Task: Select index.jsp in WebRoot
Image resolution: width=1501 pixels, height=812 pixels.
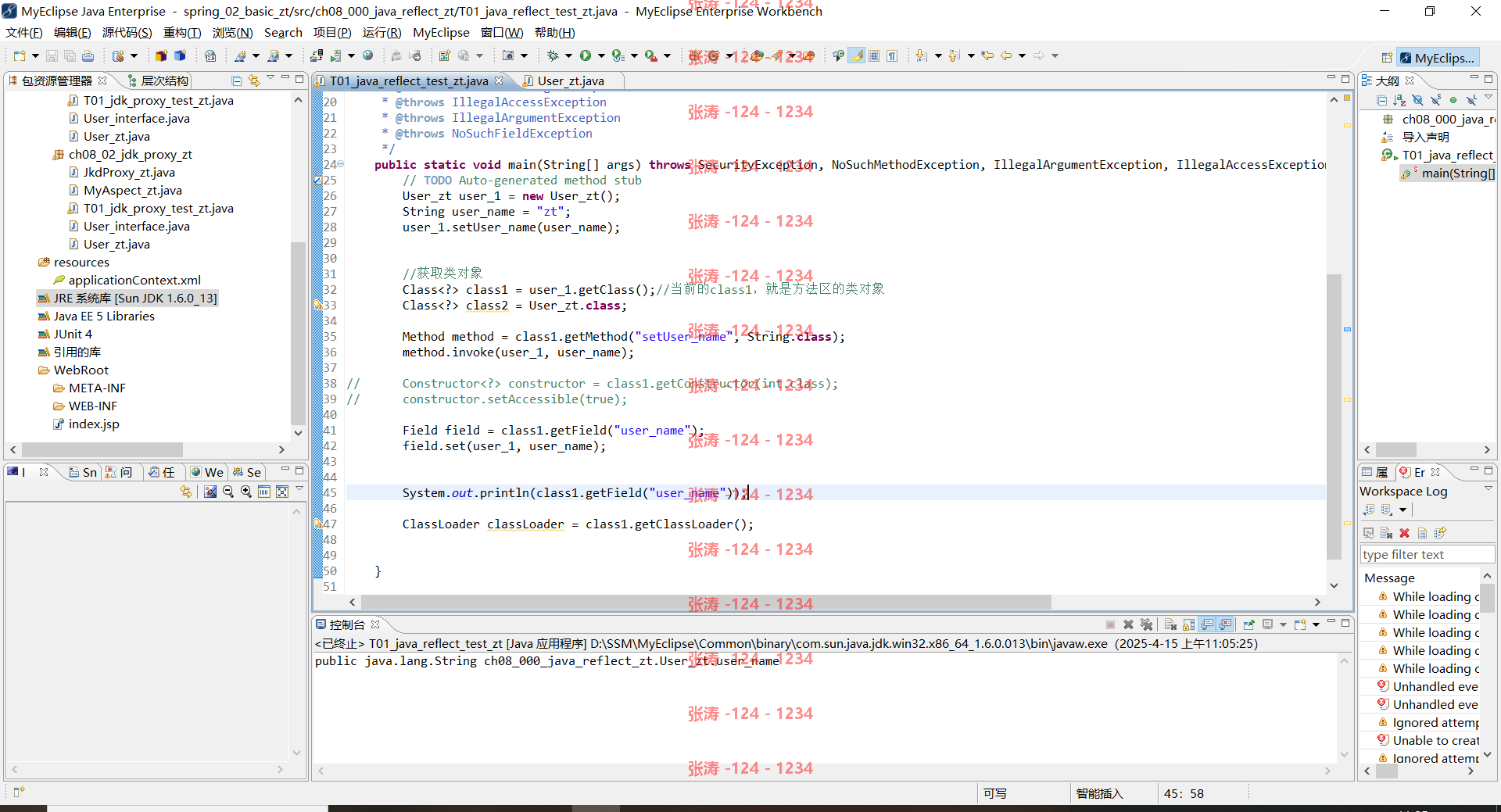Action: point(94,424)
